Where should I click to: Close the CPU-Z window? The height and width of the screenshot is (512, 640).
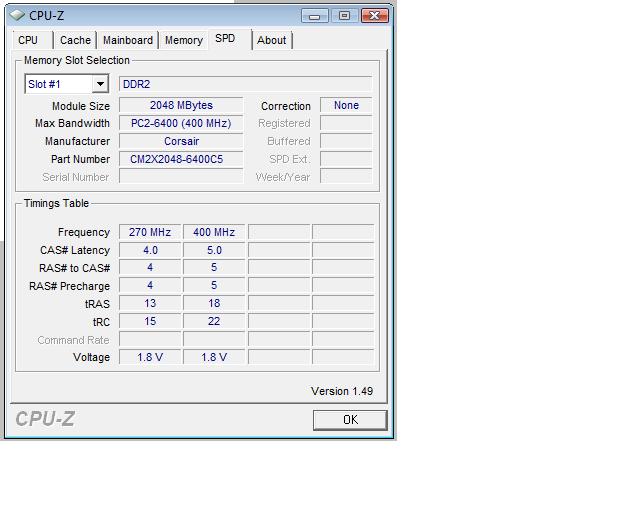[375, 16]
